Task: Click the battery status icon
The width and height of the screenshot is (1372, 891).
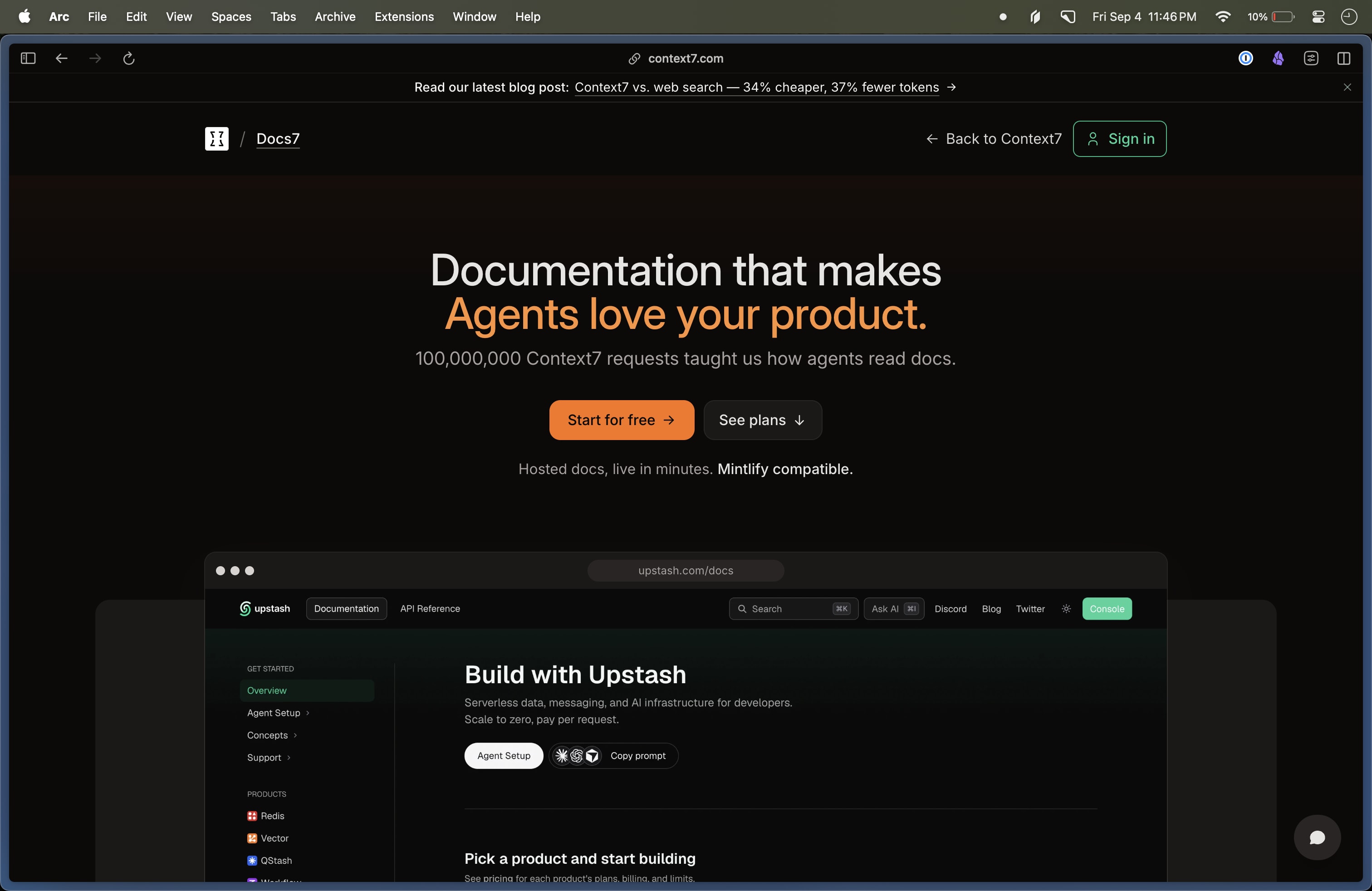Action: tap(1271, 17)
